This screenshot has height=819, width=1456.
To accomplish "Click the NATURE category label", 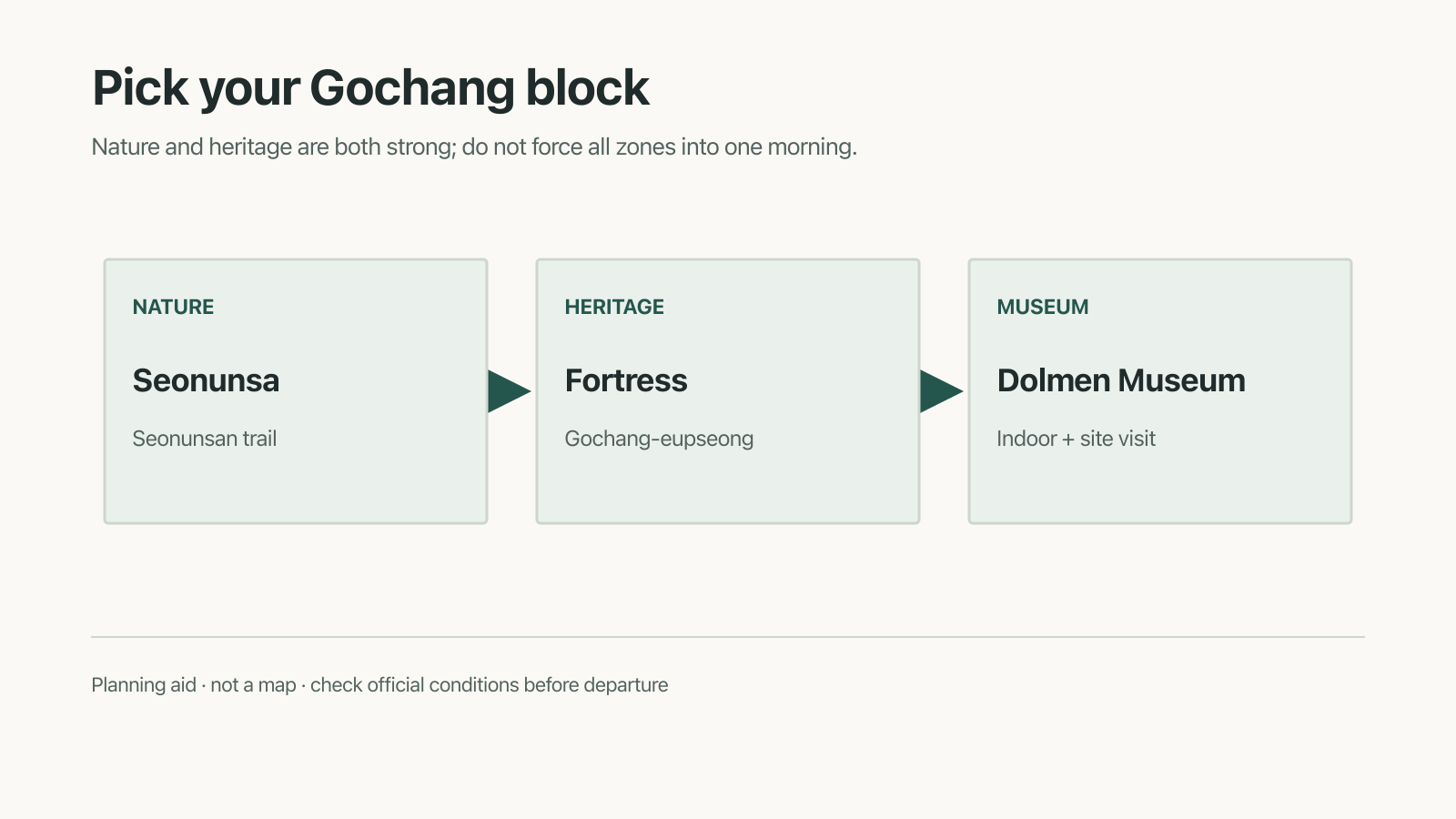I will [x=173, y=307].
